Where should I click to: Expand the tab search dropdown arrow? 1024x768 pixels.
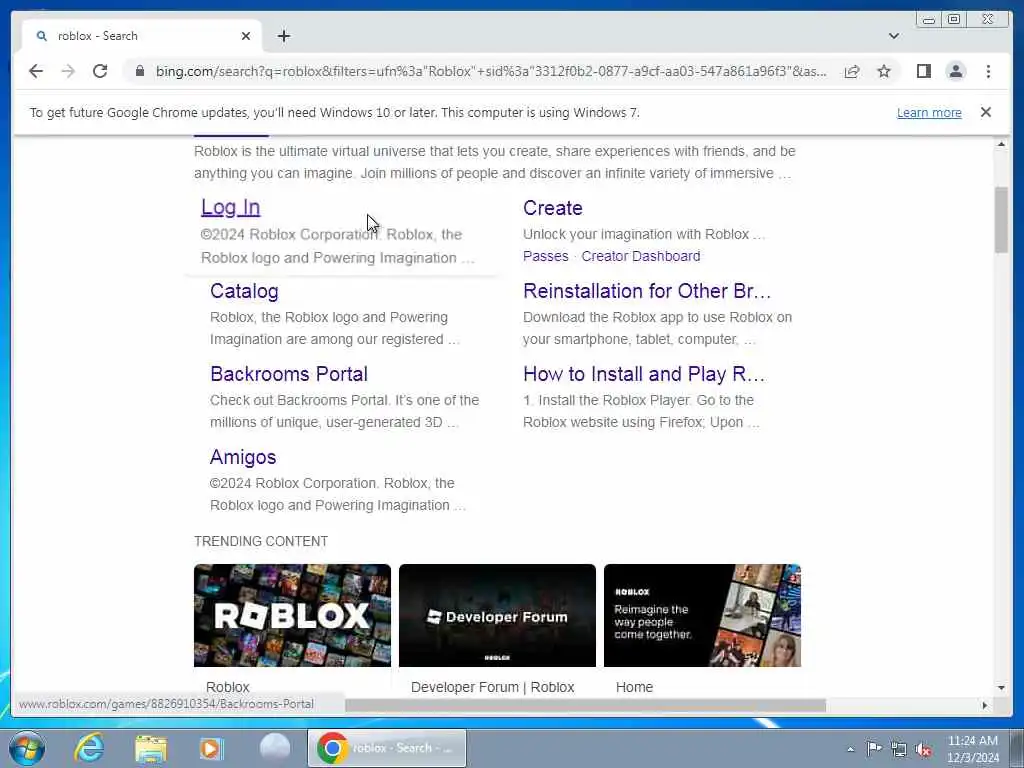[x=893, y=36]
